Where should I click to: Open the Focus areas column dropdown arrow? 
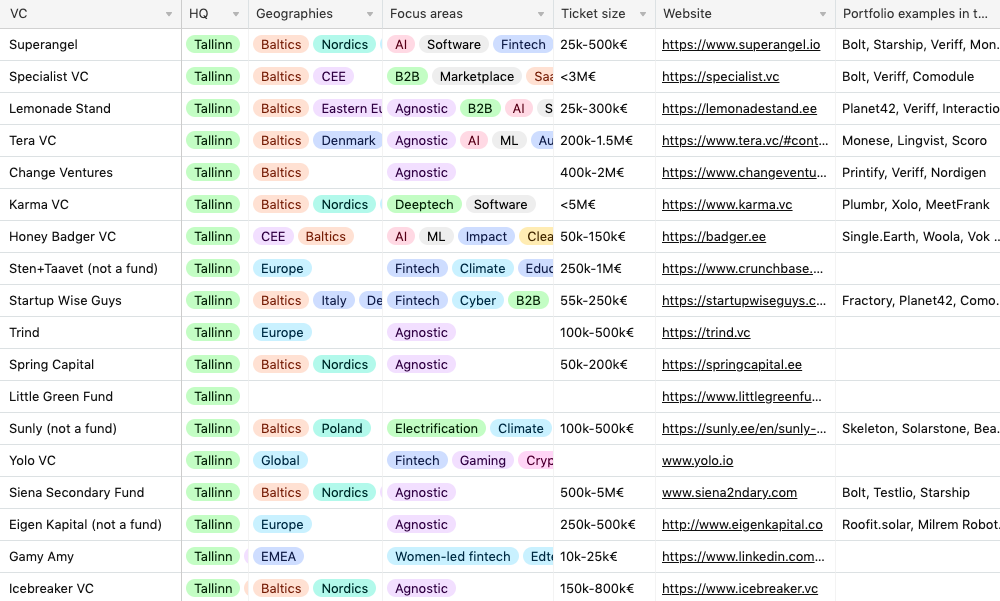541,14
